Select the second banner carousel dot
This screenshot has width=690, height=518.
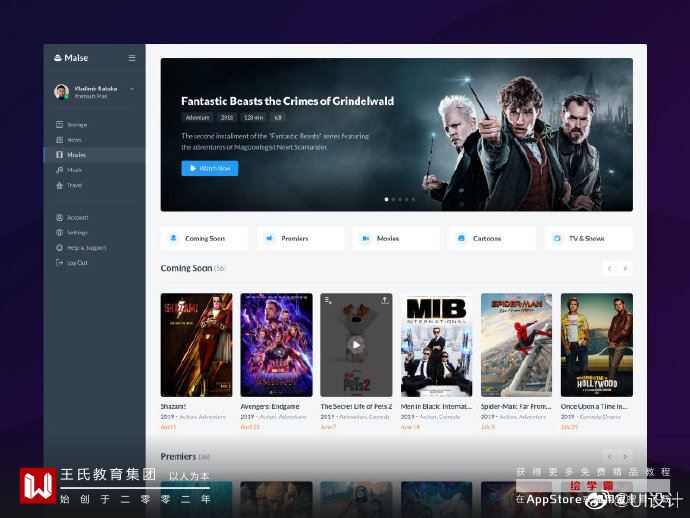point(393,199)
